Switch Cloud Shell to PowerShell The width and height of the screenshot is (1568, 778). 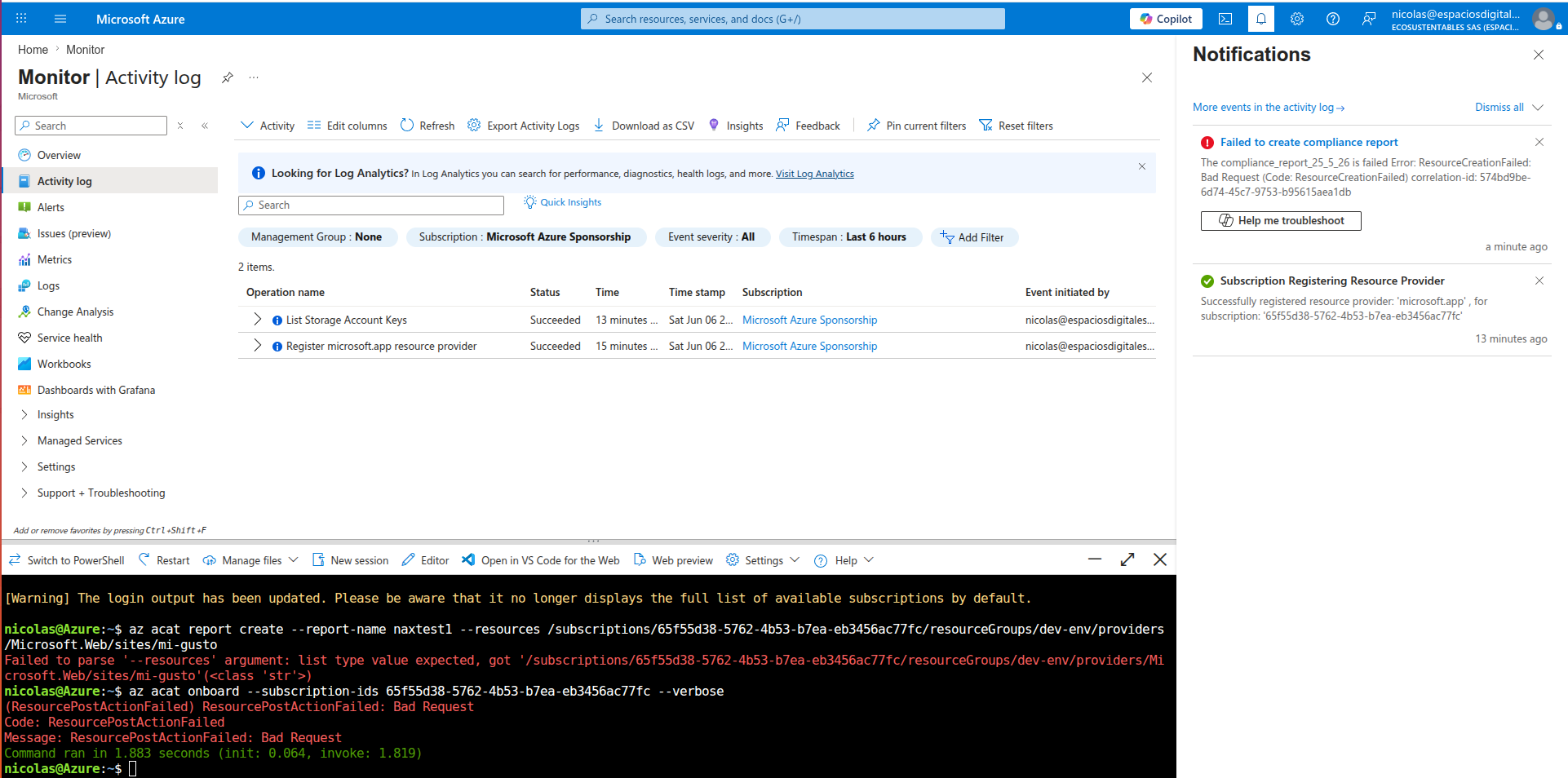coord(67,560)
